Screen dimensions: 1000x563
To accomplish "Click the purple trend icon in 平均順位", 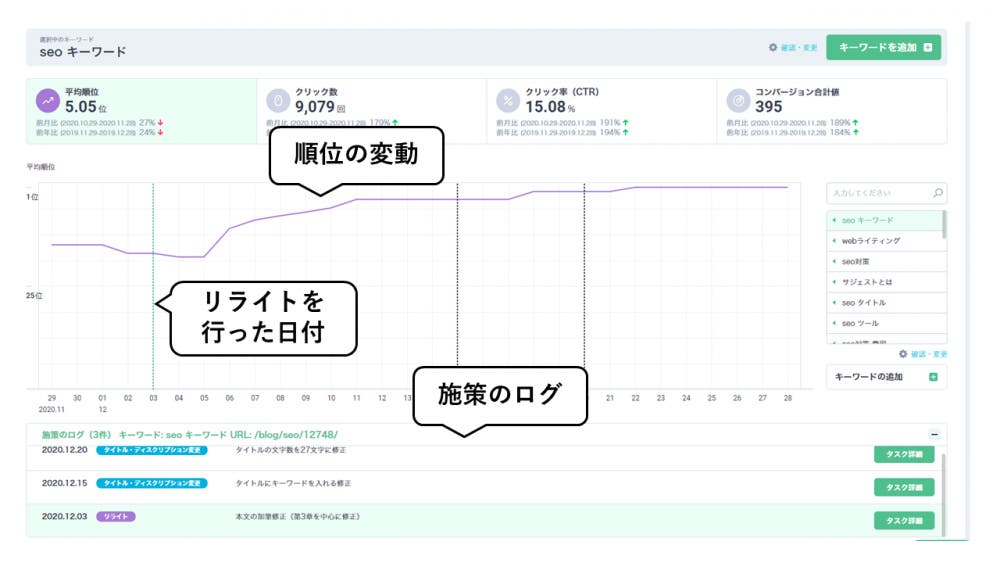I will (48, 101).
